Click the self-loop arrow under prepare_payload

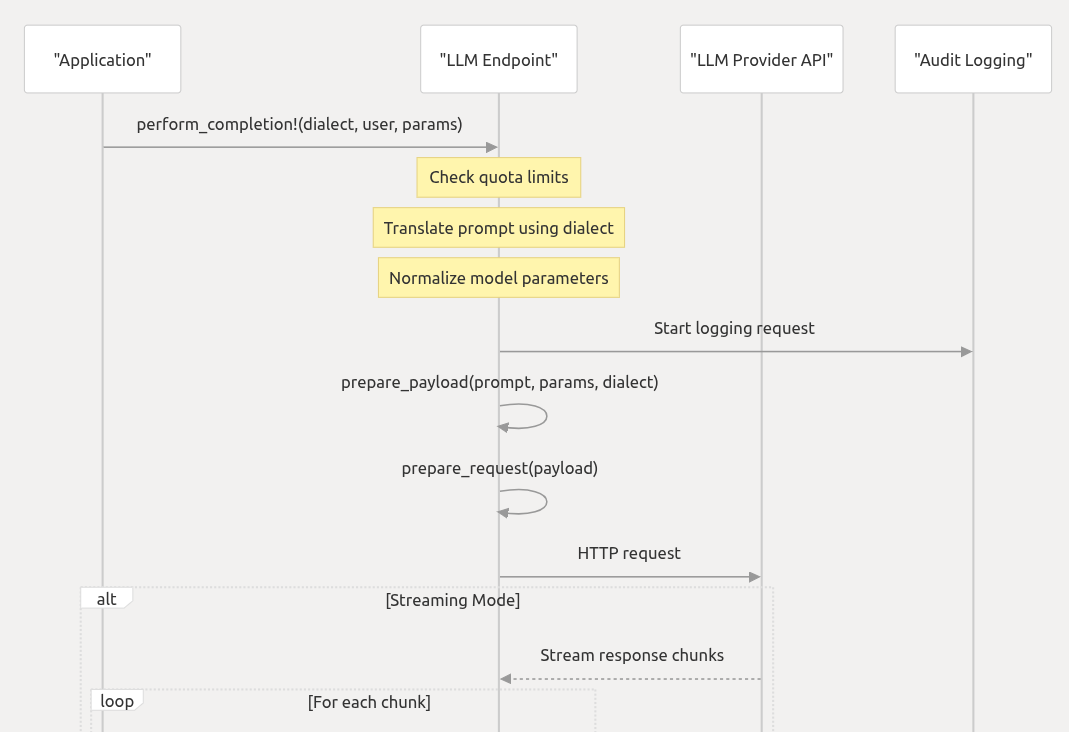tap(535, 416)
